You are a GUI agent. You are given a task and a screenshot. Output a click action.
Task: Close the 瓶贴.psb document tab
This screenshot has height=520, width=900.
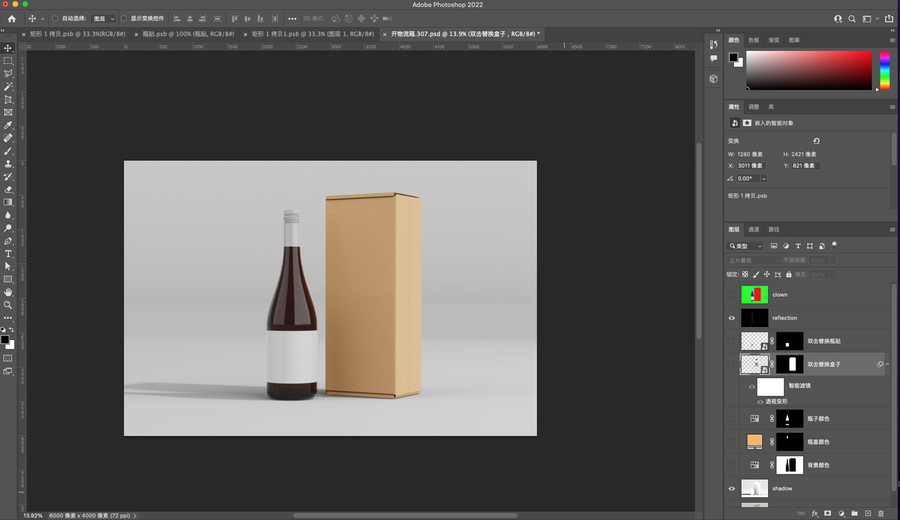136,34
